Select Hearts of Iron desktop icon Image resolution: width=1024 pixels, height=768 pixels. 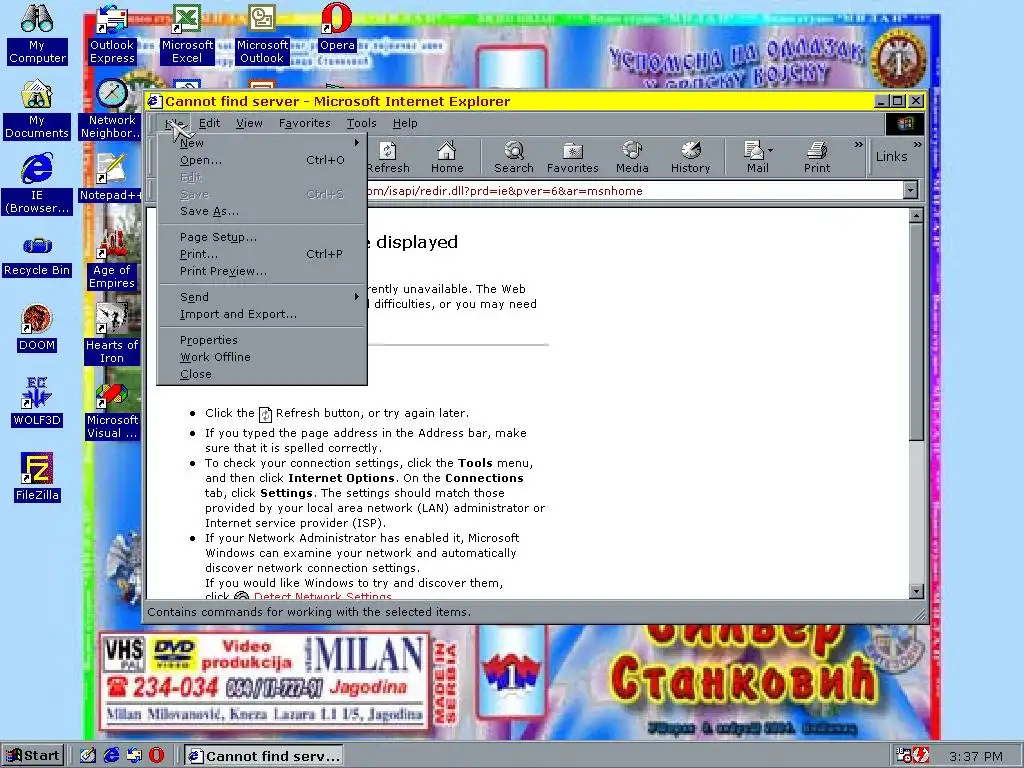pyautogui.click(x=112, y=334)
